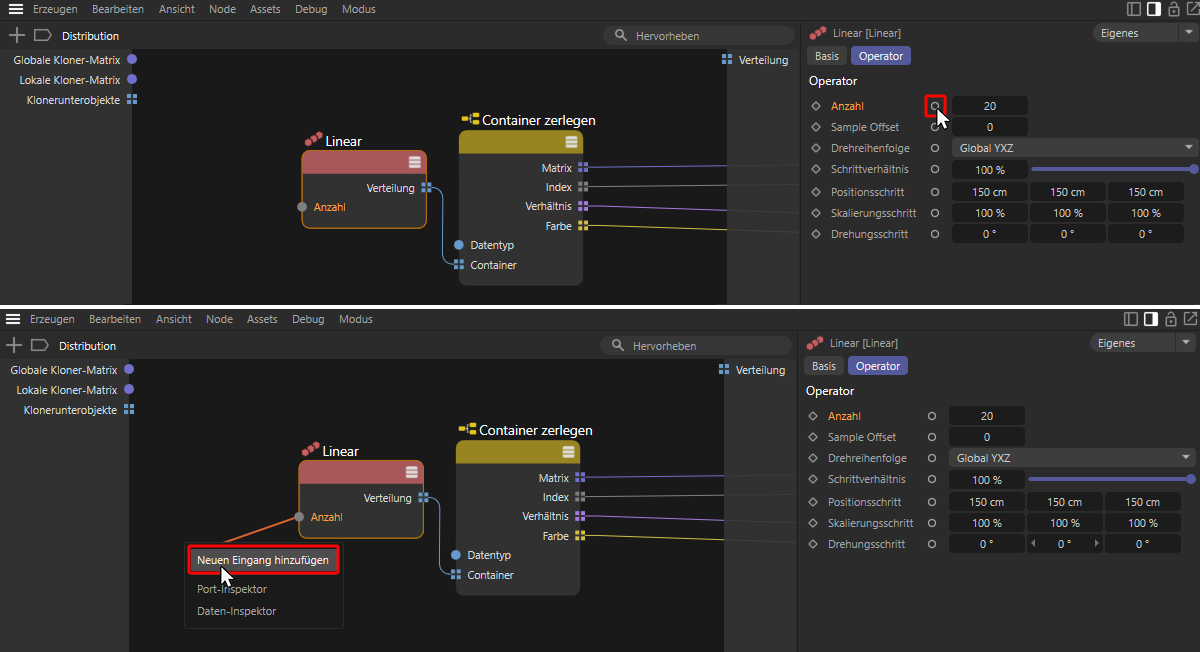Toggle the Drehungsschritt port circle in the lower panel
The image size is (1200, 652).
click(932, 544)
